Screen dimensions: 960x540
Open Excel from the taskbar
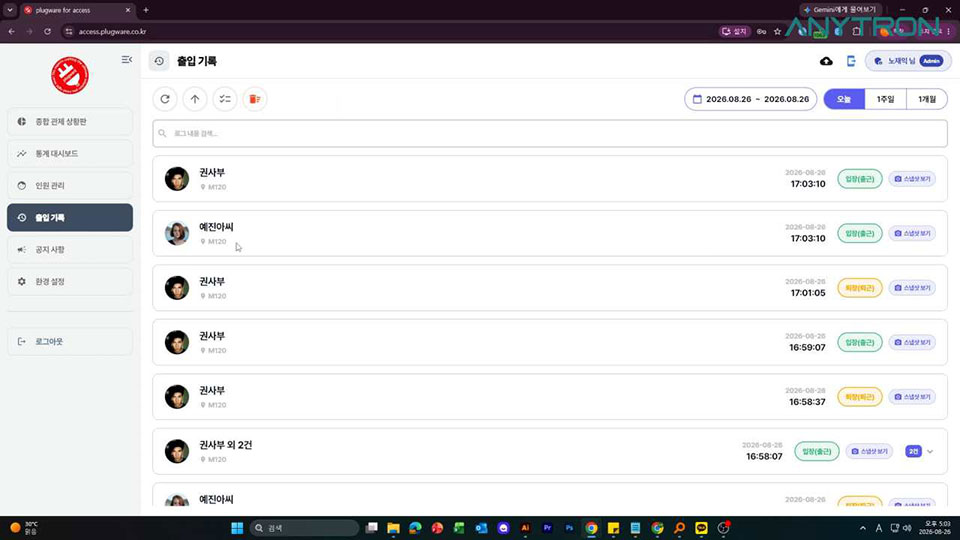459,528
